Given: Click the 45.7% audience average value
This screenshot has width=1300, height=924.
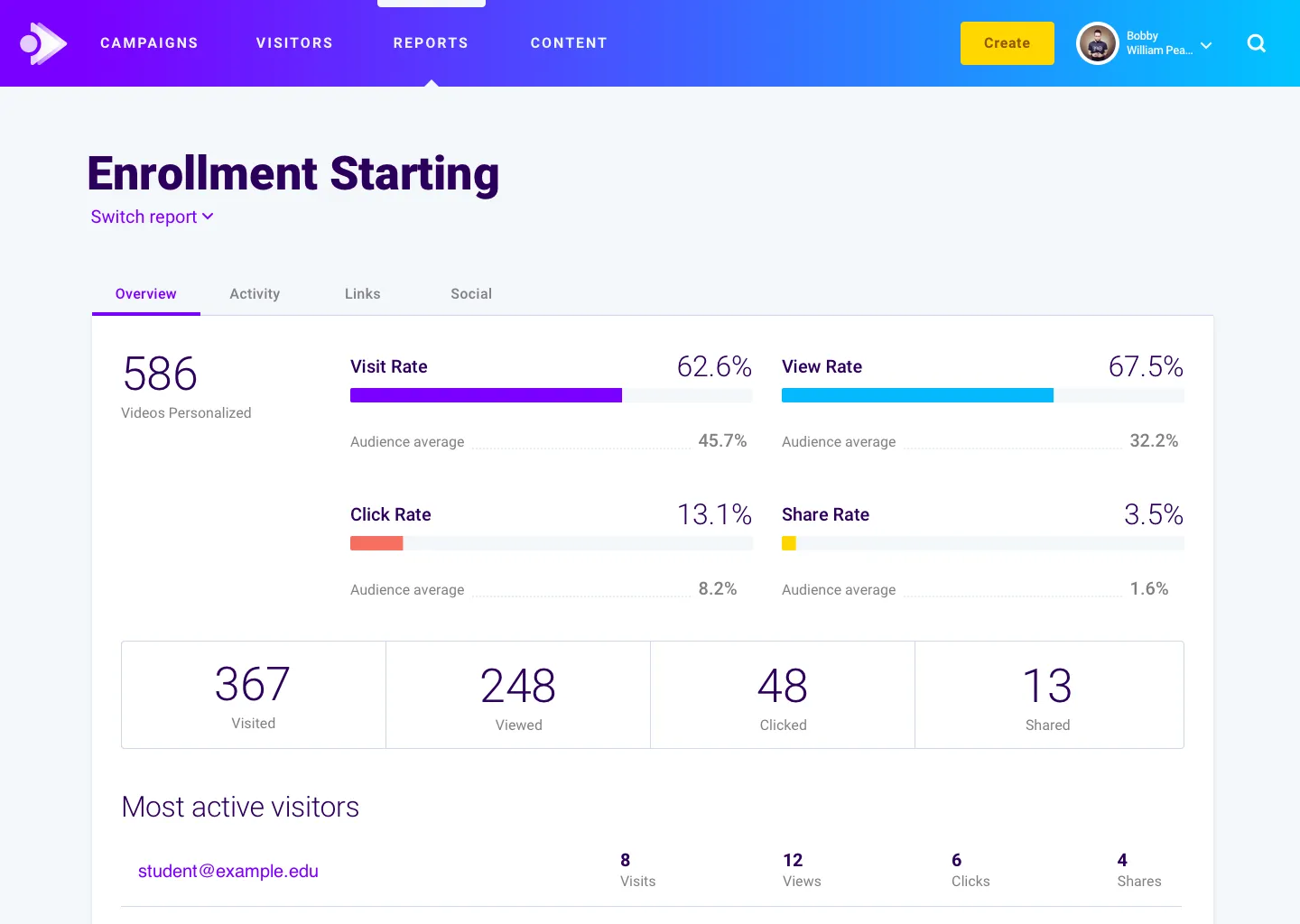Looking at the screenshot, I should pos(722,440).
